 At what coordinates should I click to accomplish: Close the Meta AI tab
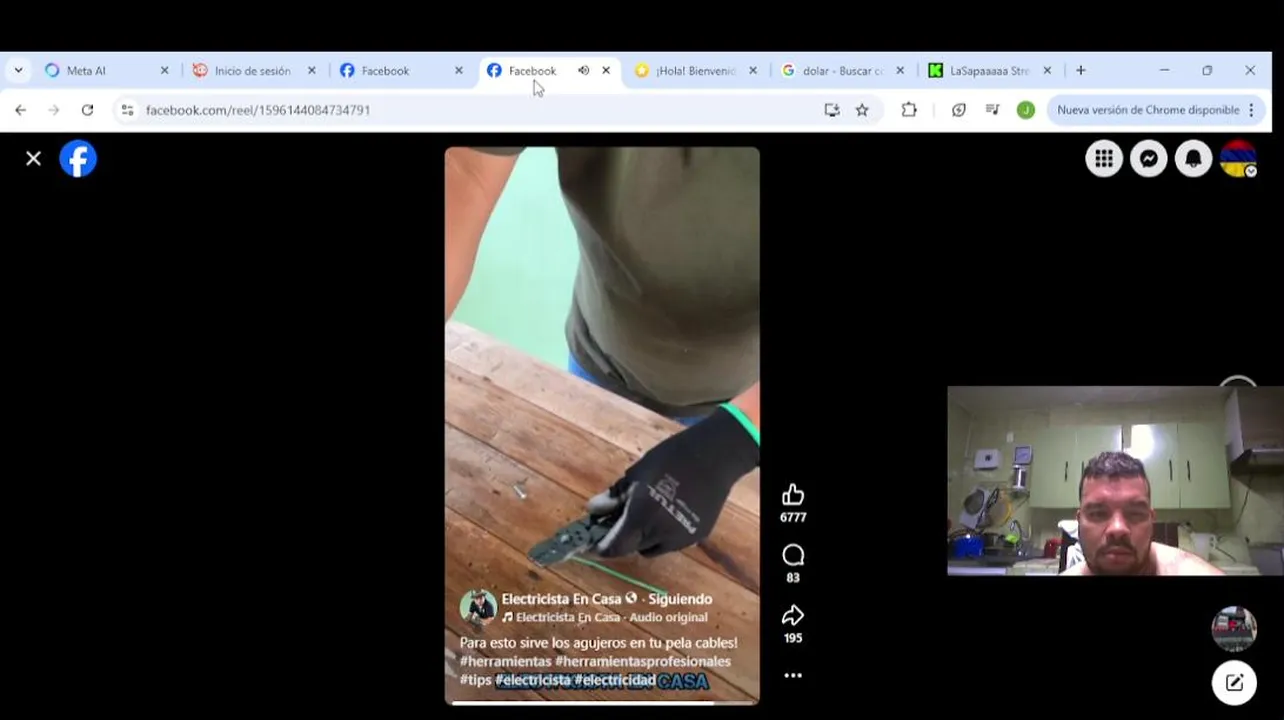click(165, 71)
